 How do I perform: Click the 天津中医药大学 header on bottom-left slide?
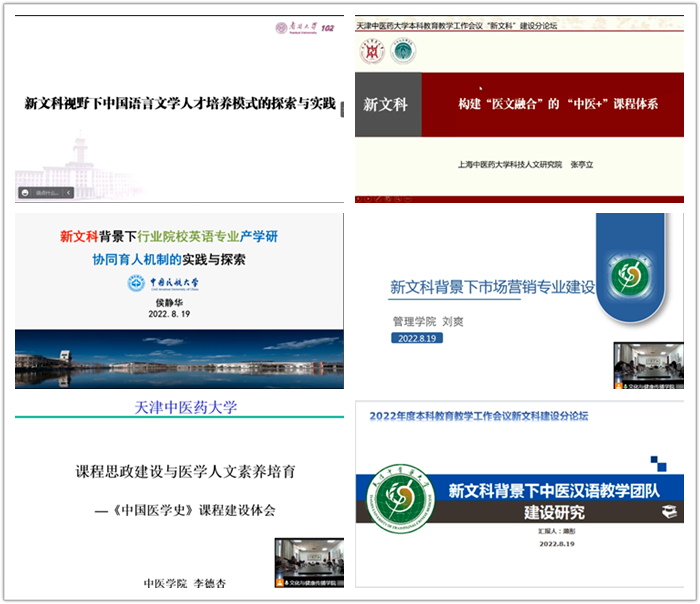(x=186, y=406)
